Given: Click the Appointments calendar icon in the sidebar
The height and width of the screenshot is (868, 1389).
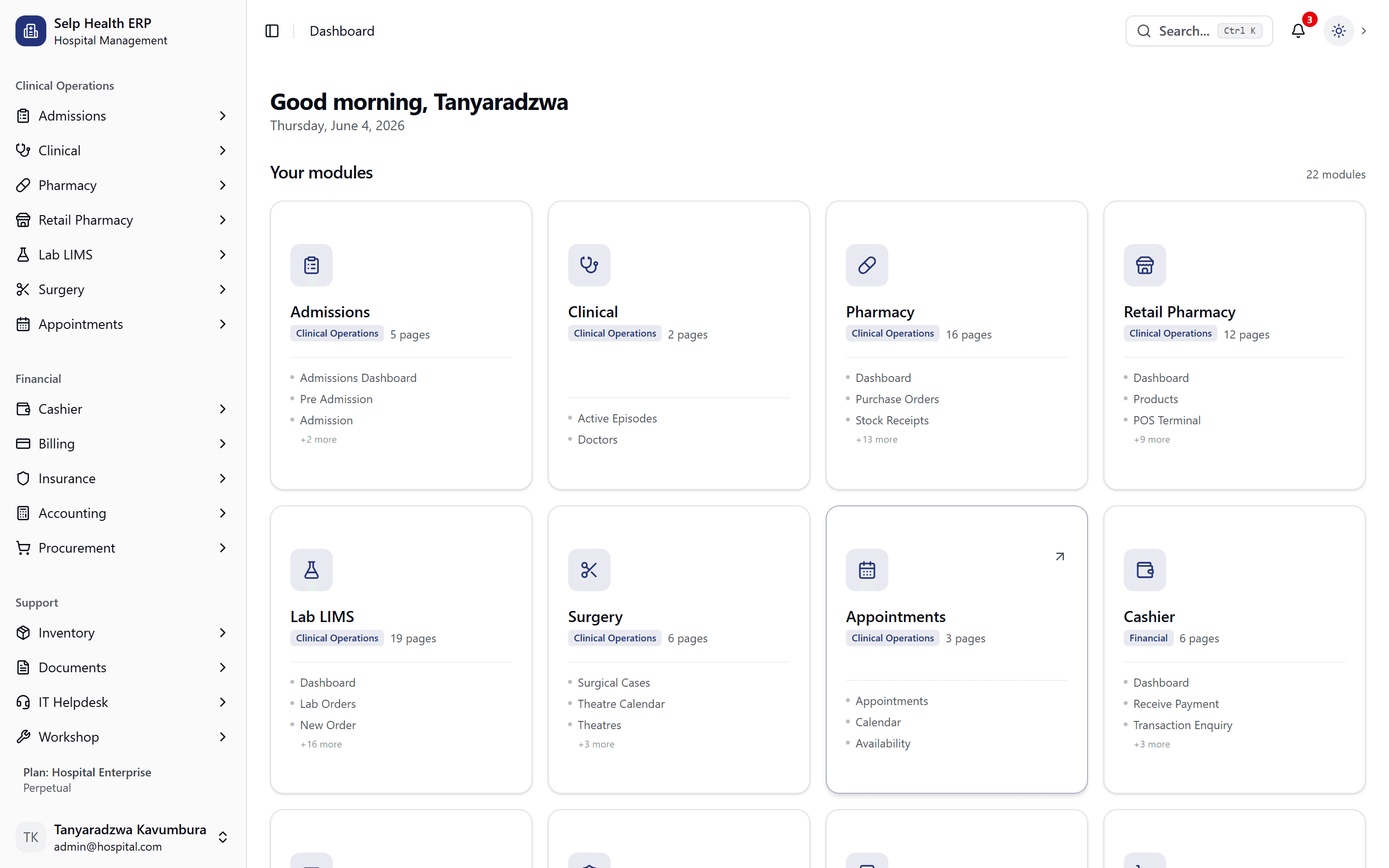Looking at the screenshot, I should tap(23, 325).
